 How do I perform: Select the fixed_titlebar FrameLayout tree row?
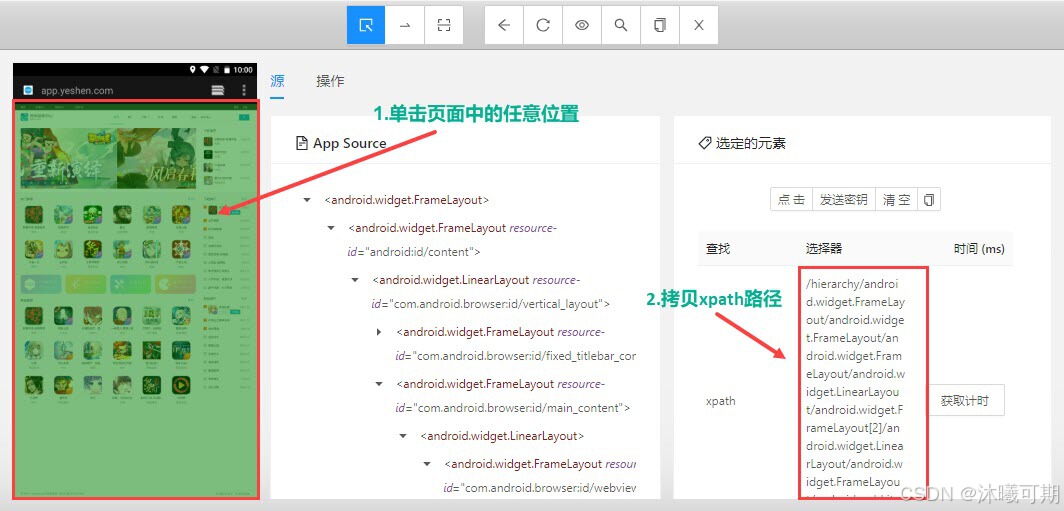(x=516, y=344)
